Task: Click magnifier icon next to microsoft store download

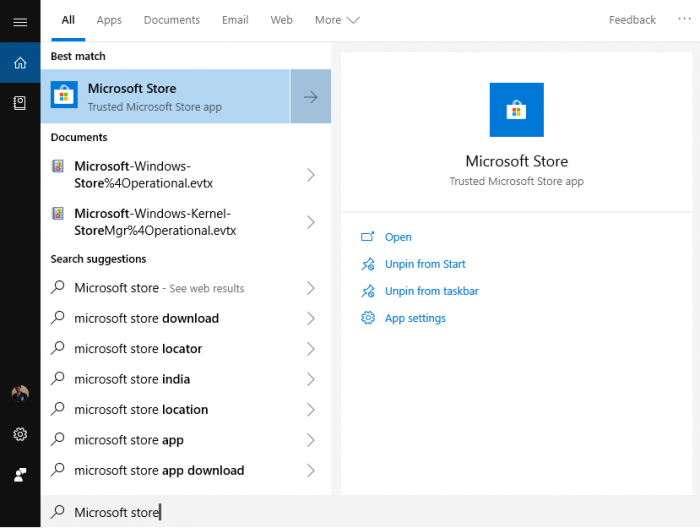Action: click(x=58, y=317)
